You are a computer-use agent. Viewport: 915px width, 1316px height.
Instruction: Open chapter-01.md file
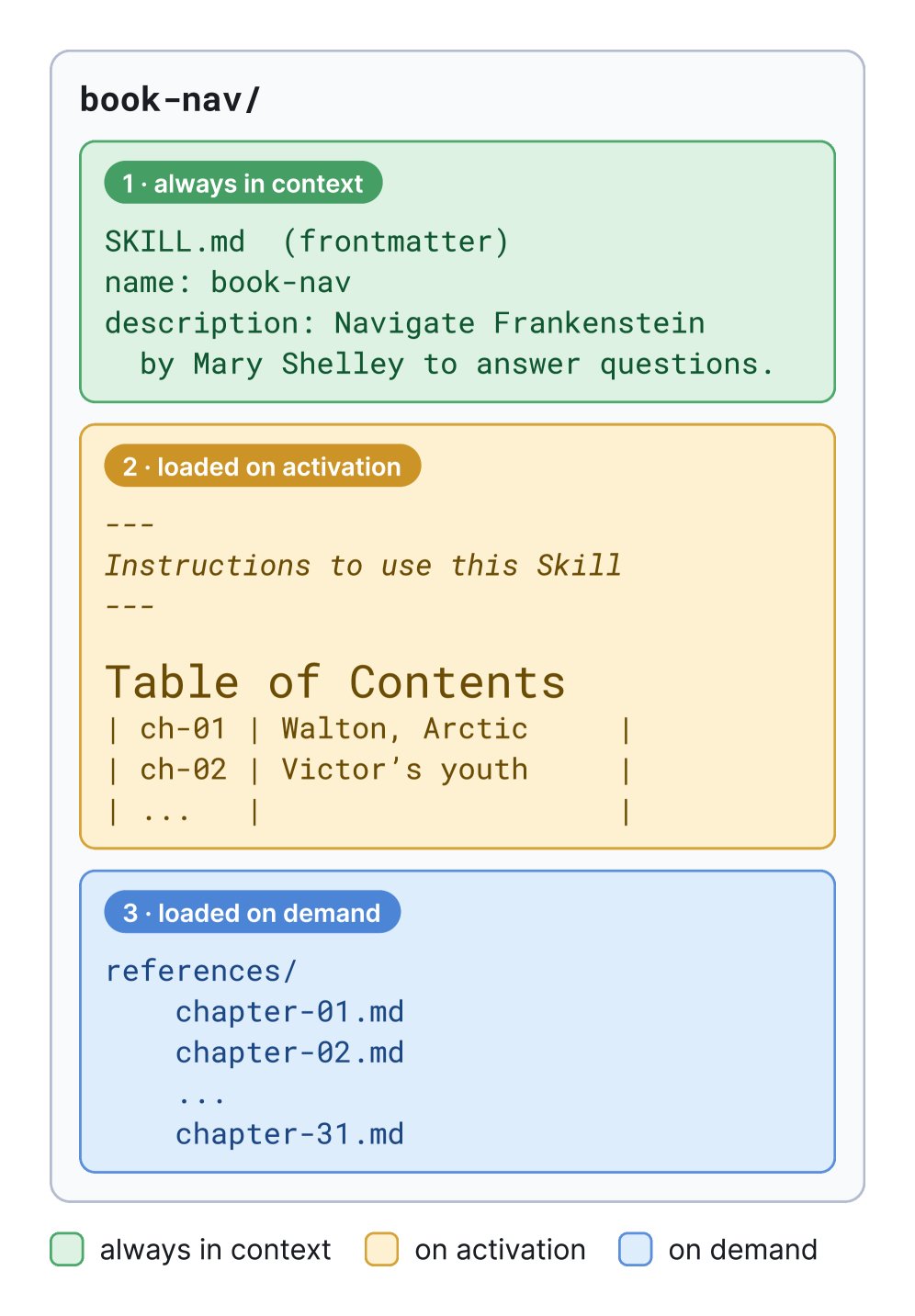coord(289,1012)
